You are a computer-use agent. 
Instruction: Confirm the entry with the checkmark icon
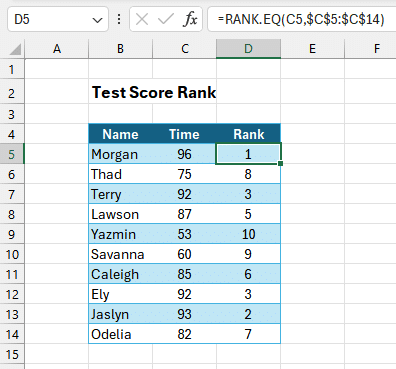166,19
